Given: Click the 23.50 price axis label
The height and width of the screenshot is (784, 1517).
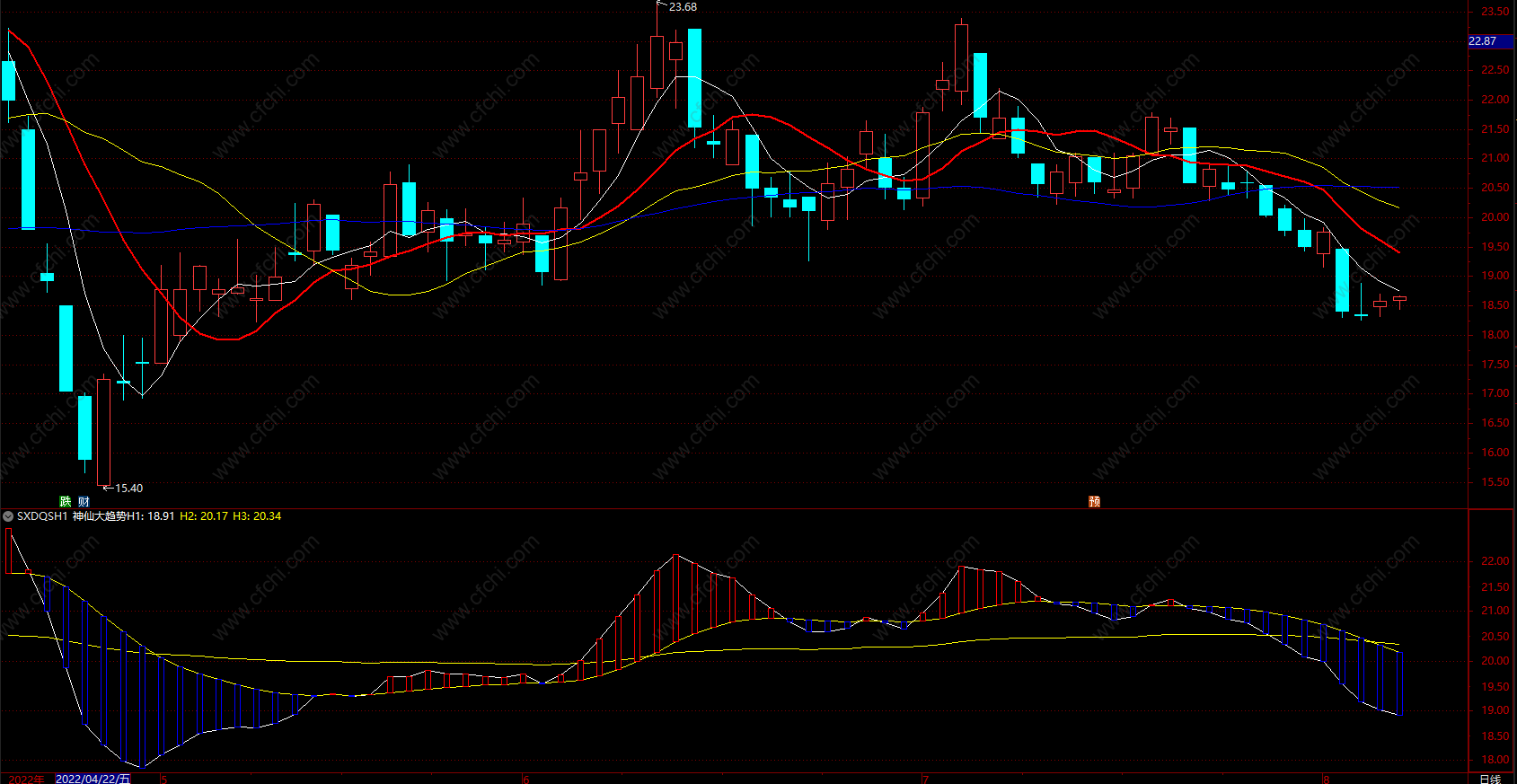Looking at the screenshot, I should pos(1495,12).
